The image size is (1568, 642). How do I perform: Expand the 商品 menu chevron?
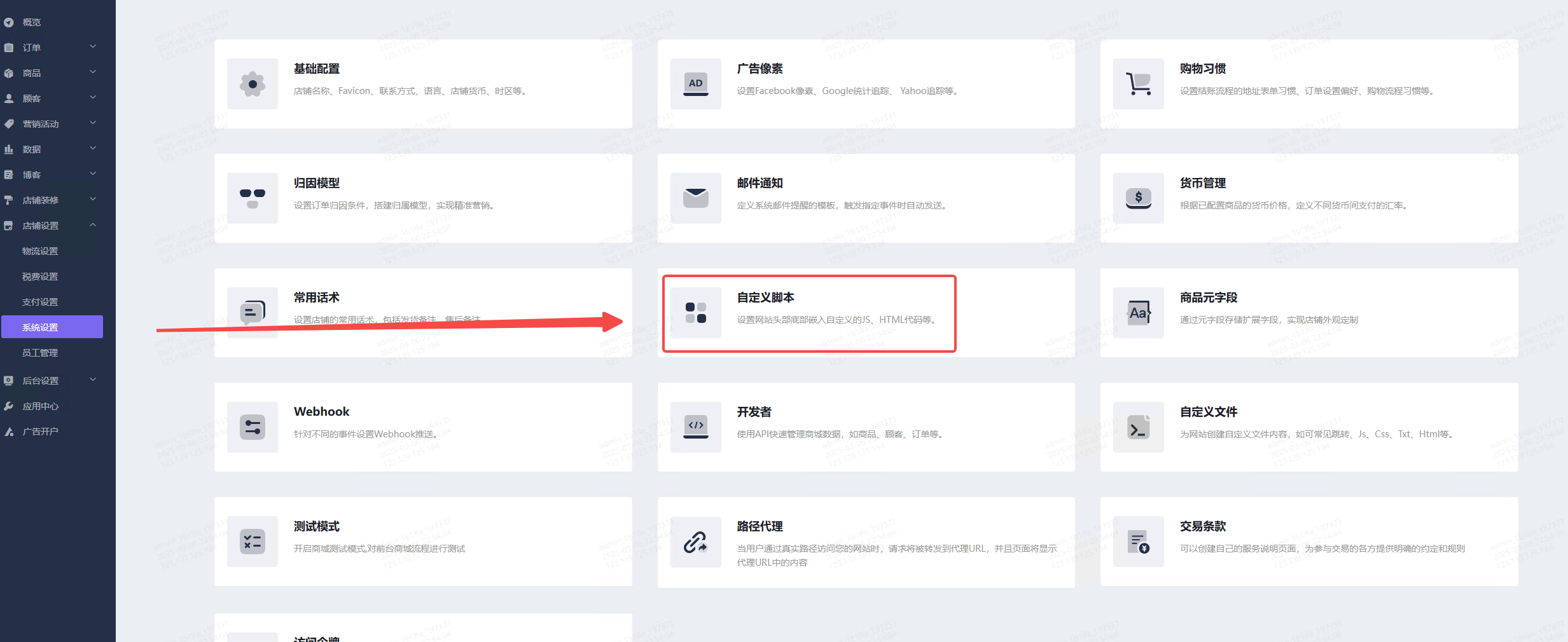(93, 72)
